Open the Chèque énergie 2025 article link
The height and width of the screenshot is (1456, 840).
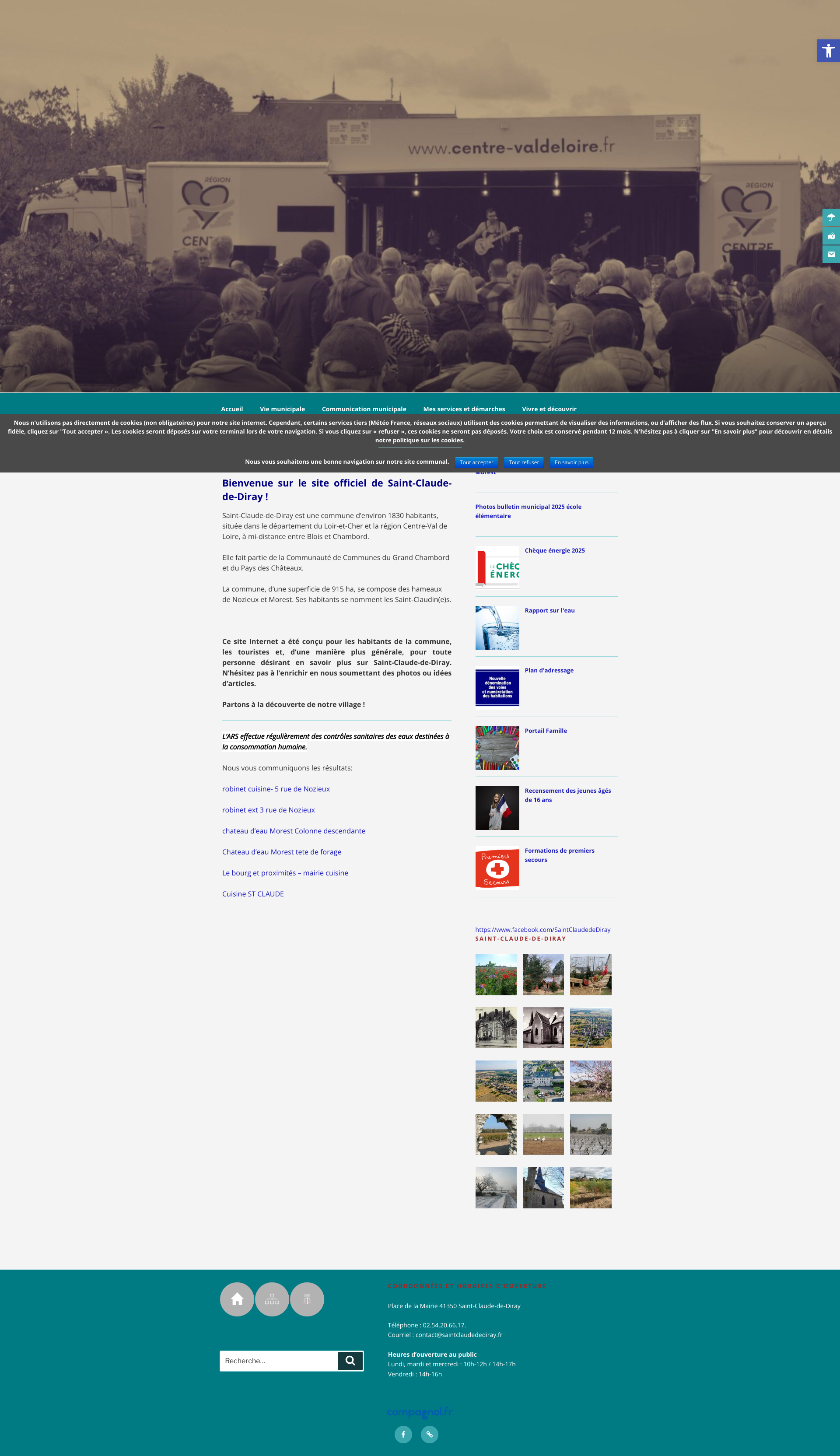tap(554, 550)
